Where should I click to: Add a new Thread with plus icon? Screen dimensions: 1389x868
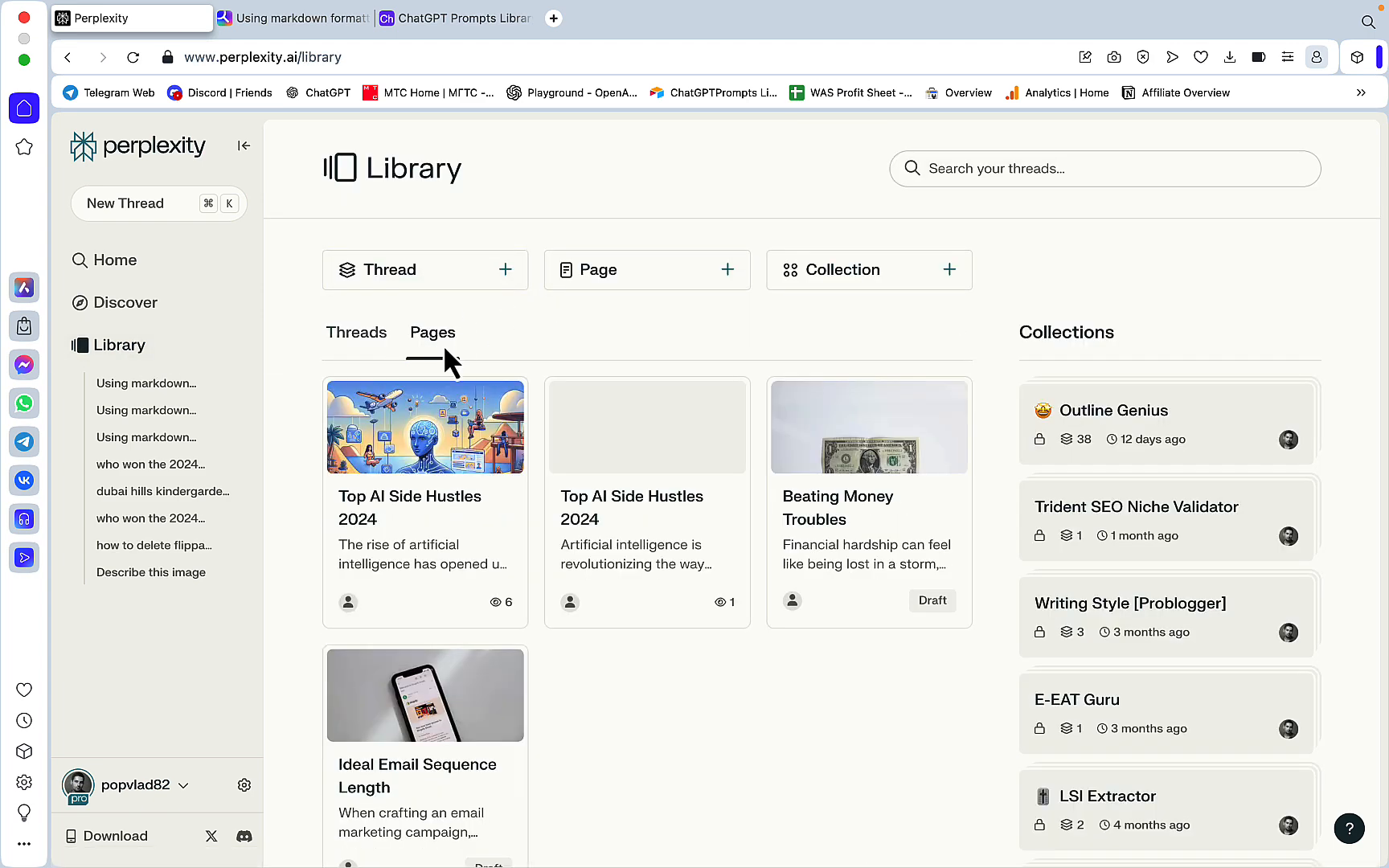coord(506,269)
